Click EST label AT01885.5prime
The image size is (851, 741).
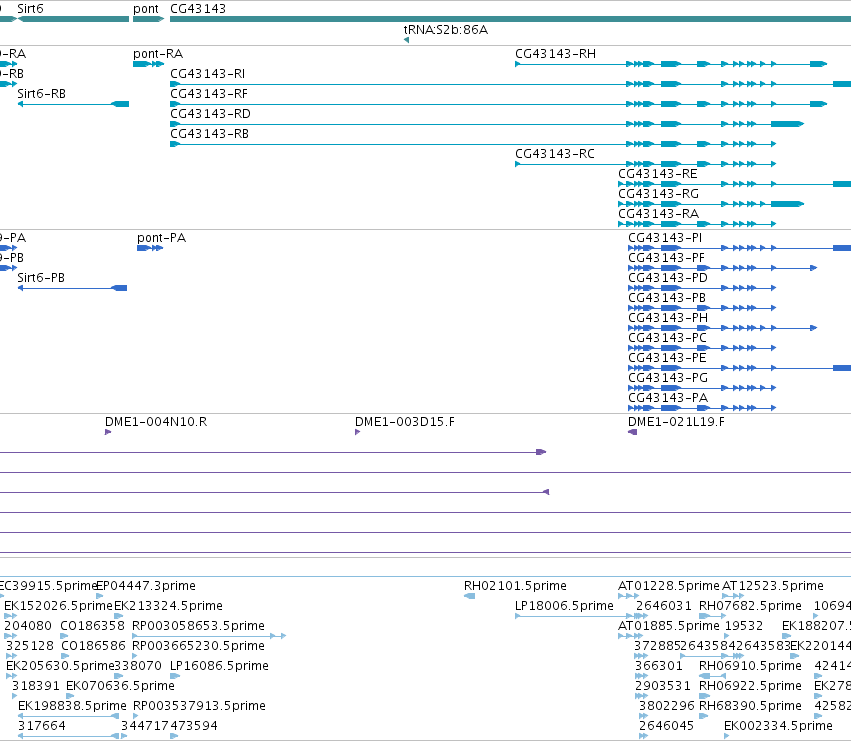coord(669,626)
